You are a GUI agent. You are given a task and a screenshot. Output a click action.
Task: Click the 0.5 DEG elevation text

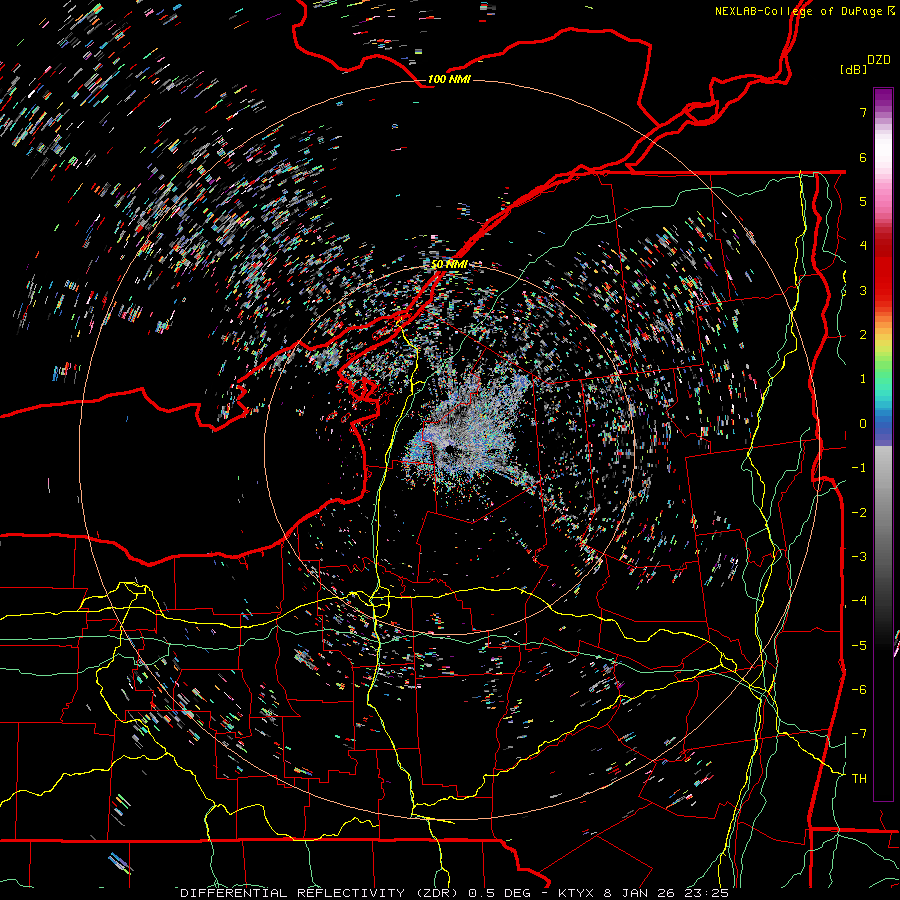[499, 893]
